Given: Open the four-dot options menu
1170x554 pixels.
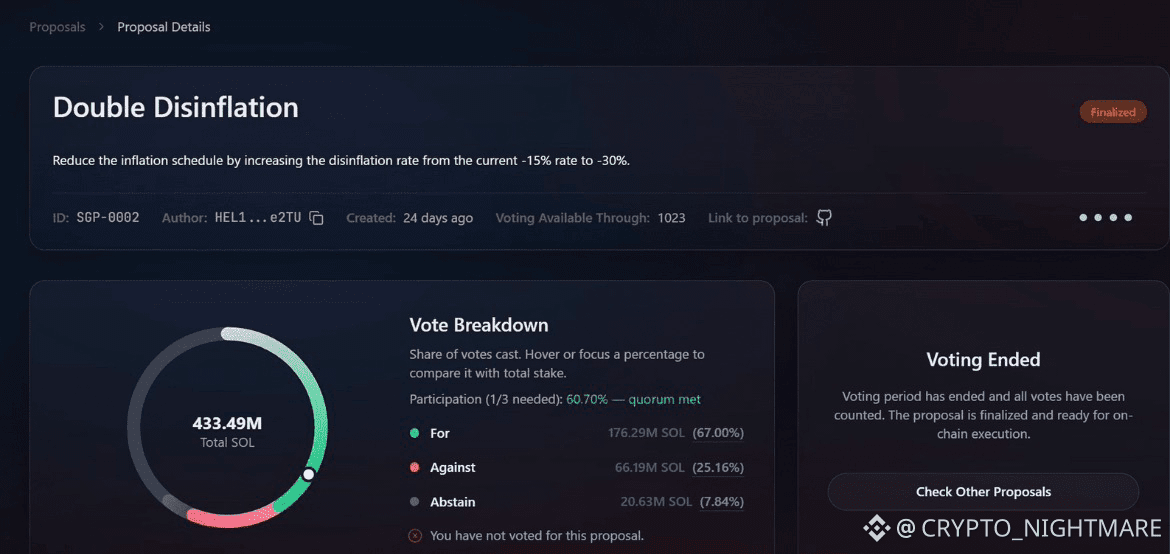Looking at the screenshot, I should coord(1106,218).
